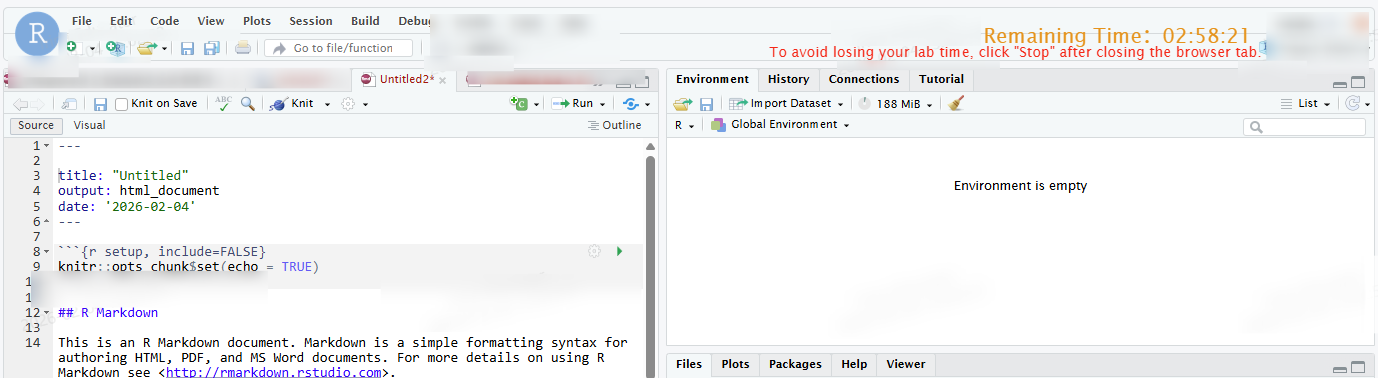Expand the recent files dropdown arrow
The height and width of the screenshot is (378, 1378).
click(164, 48)
